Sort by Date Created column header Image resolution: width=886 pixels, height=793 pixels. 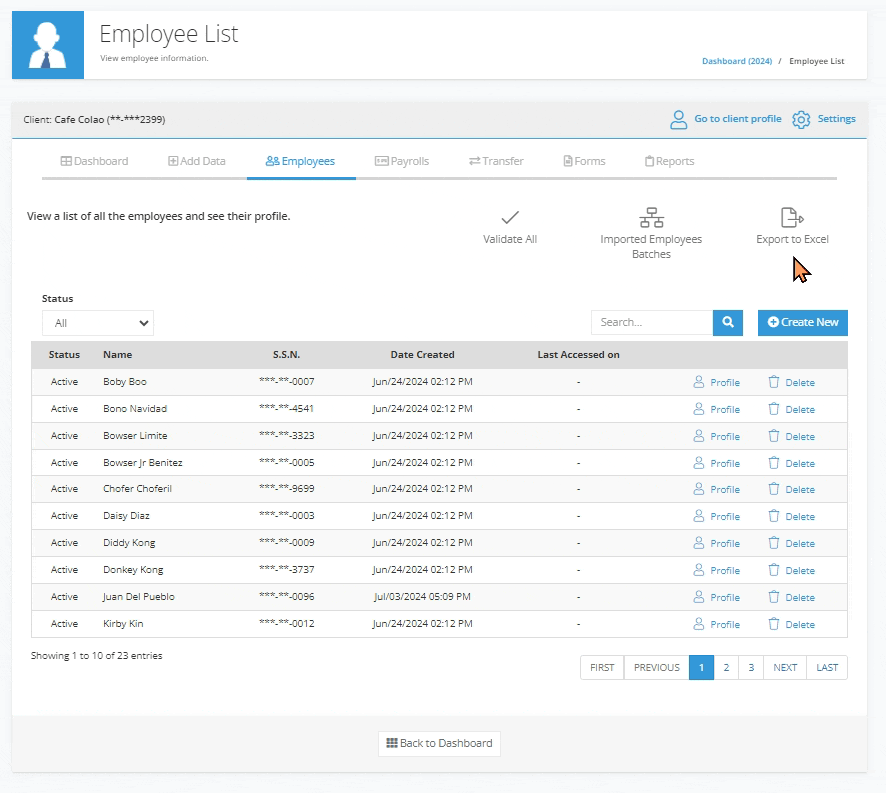pos(422,355)
